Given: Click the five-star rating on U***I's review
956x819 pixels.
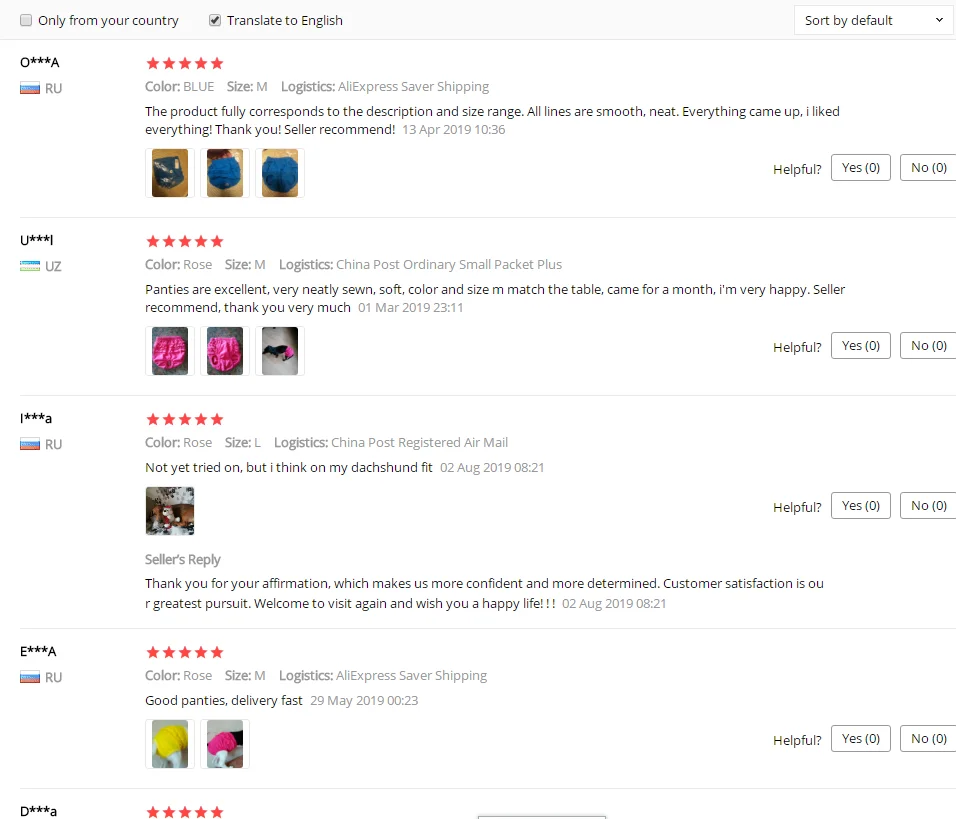Looking at the screenshot, I should tap(185, 241).
